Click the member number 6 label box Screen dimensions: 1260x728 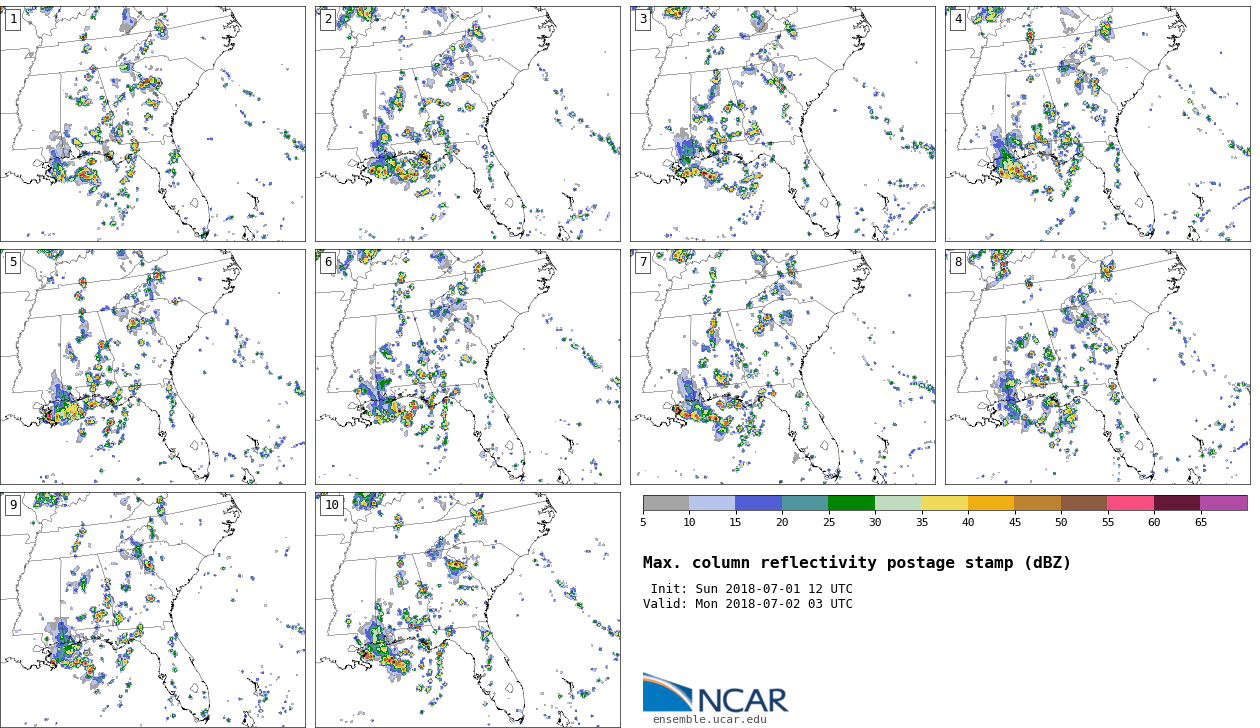[328, 262]
